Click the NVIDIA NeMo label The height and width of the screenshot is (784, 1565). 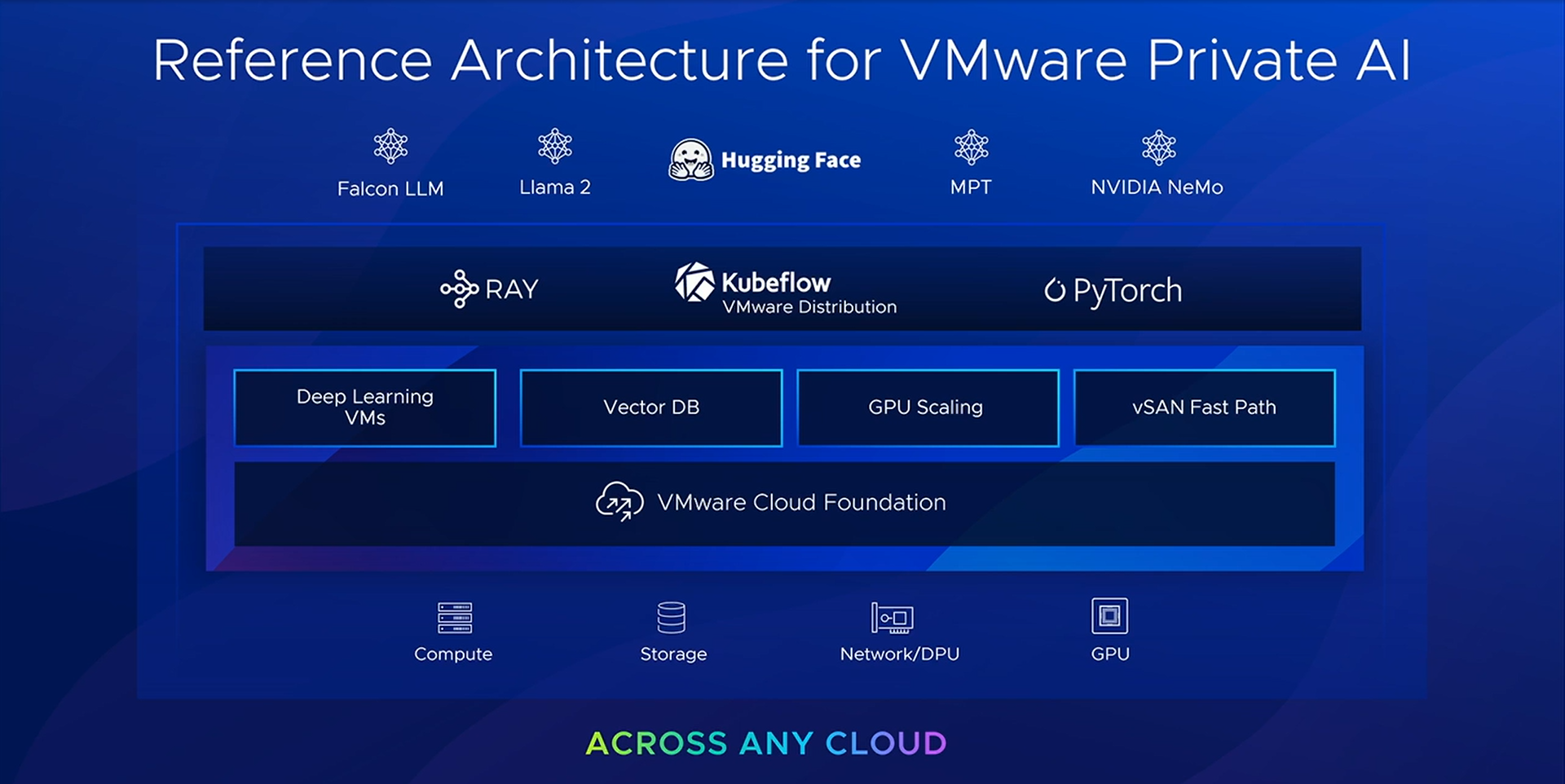[1157, 187]
